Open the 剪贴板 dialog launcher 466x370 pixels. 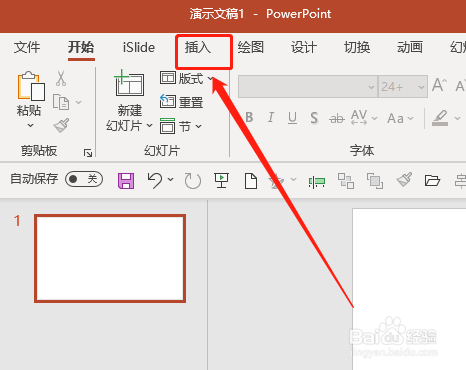tap(88, 153)
